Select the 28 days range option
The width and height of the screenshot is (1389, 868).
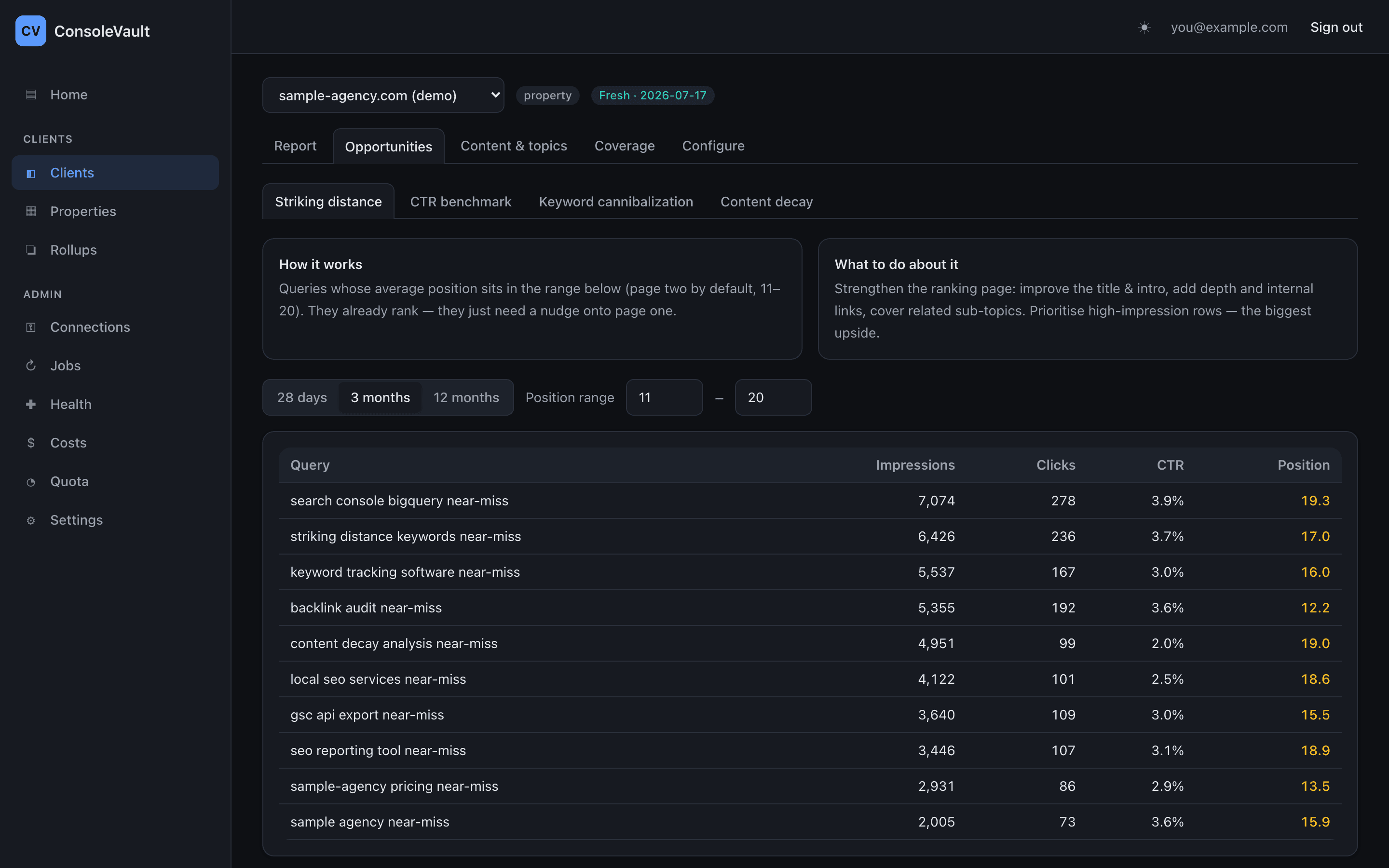coord(302,397)
